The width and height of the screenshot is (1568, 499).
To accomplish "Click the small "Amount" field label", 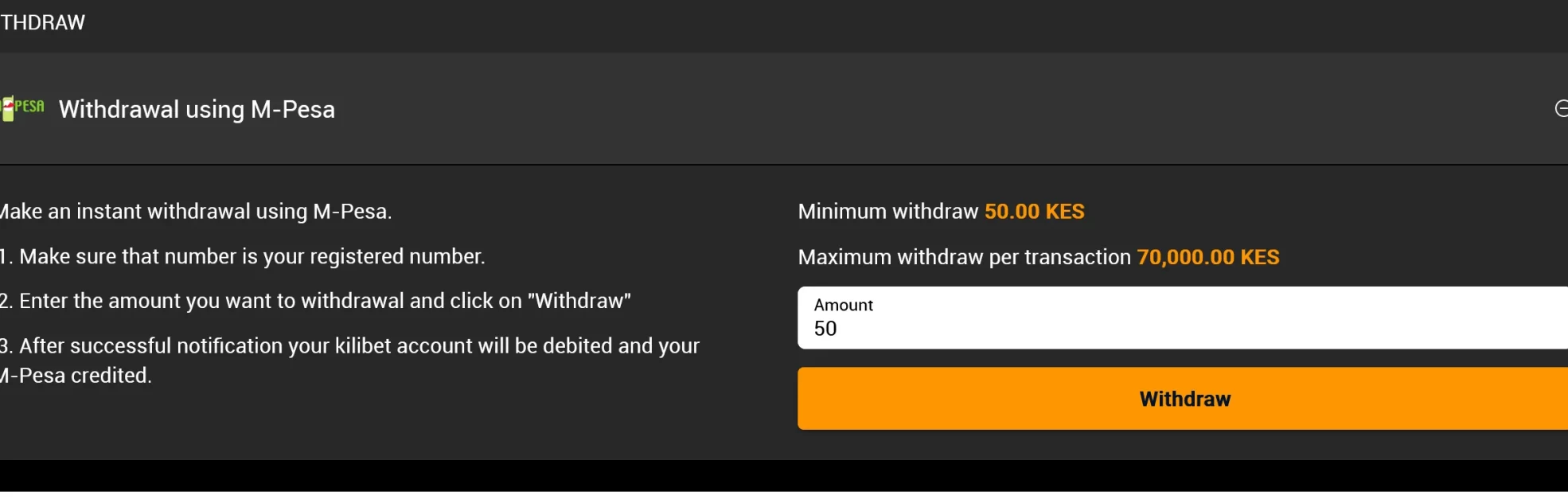I will coord(843,305).
